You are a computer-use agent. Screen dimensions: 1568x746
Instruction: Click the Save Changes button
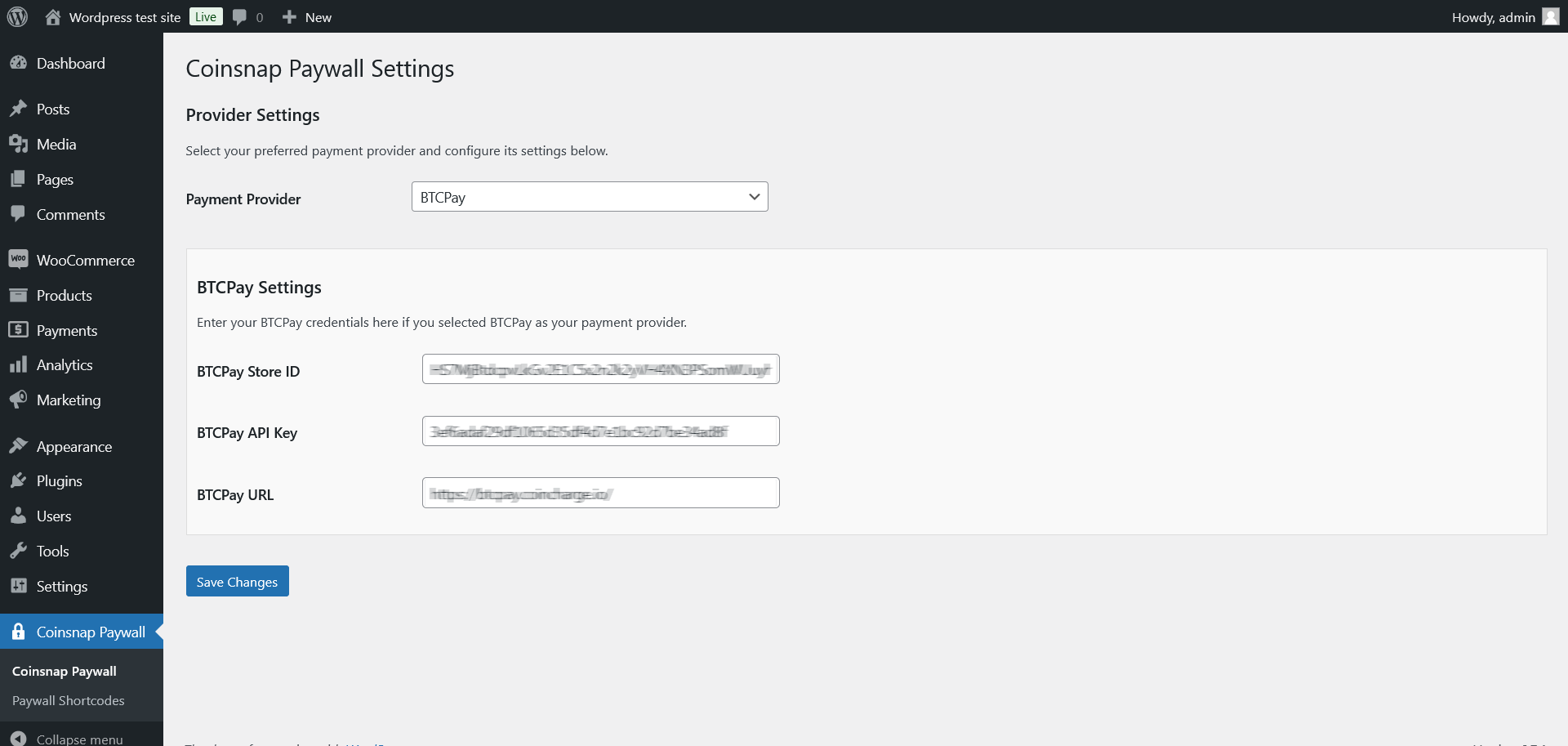[237, 581]
